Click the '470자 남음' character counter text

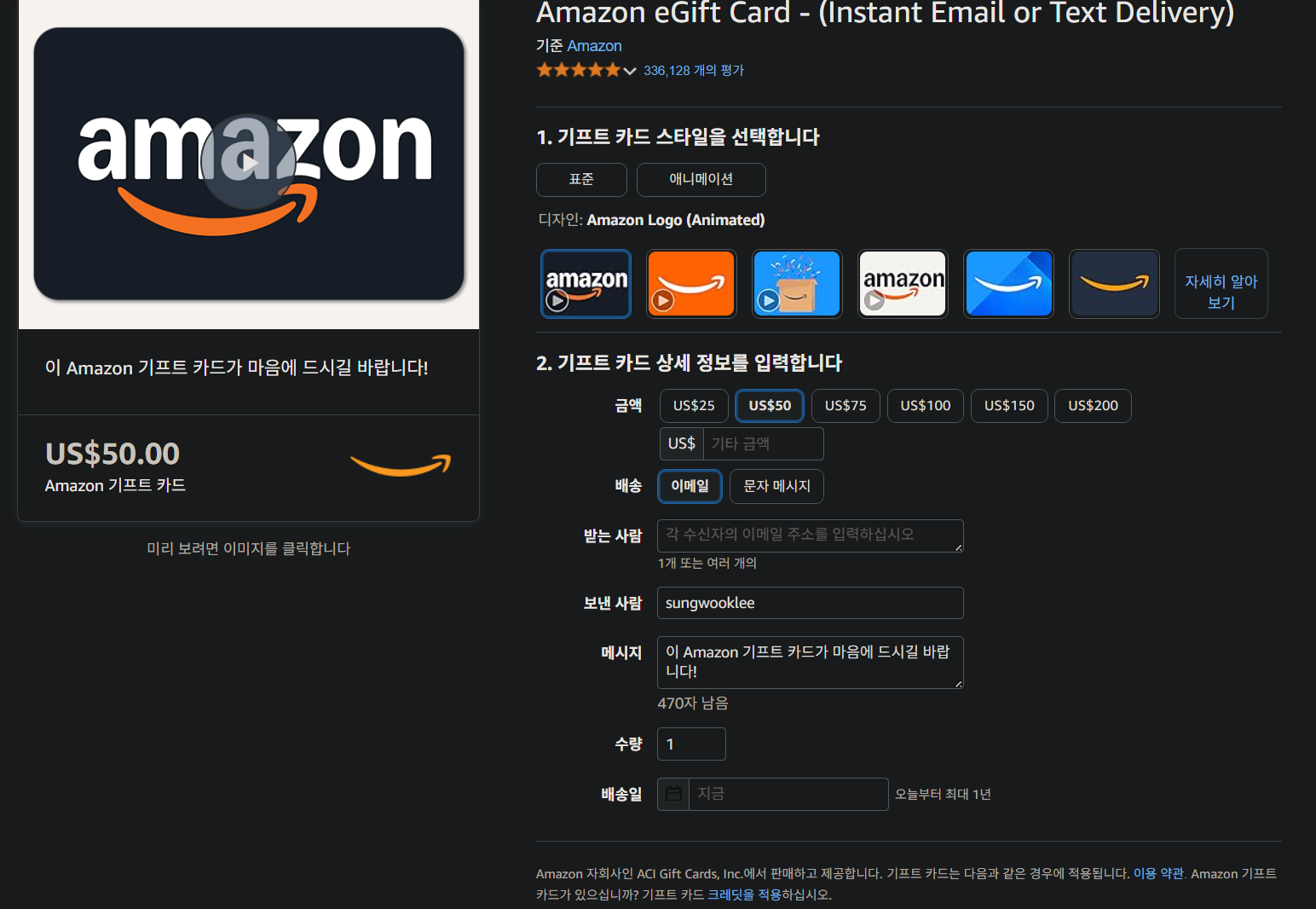(x=693, y=703)
